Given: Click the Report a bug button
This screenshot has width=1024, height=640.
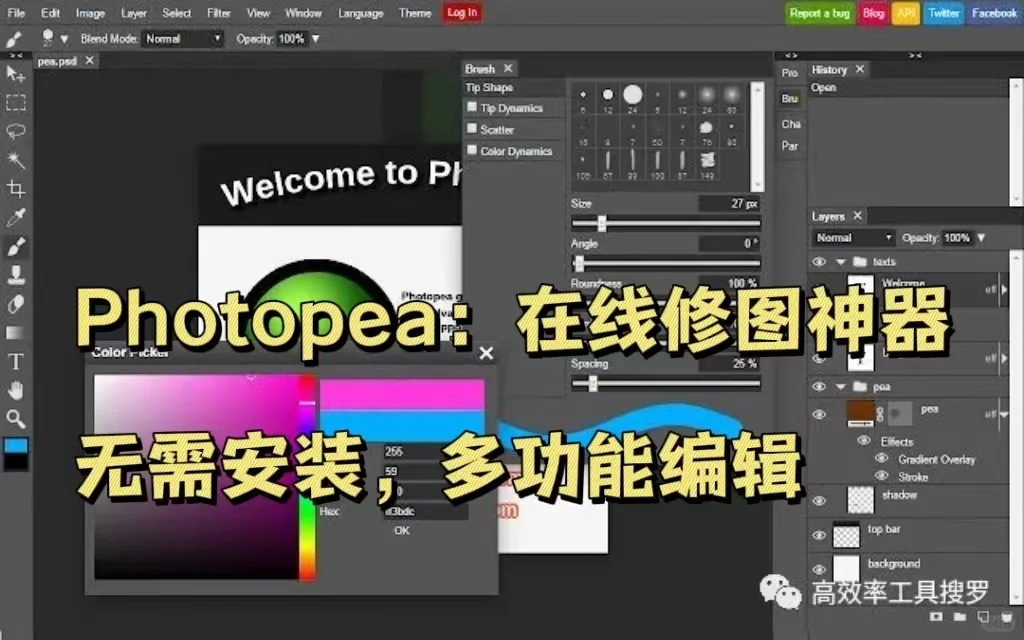Looking at the screenshot, I should tap(819, 13).
